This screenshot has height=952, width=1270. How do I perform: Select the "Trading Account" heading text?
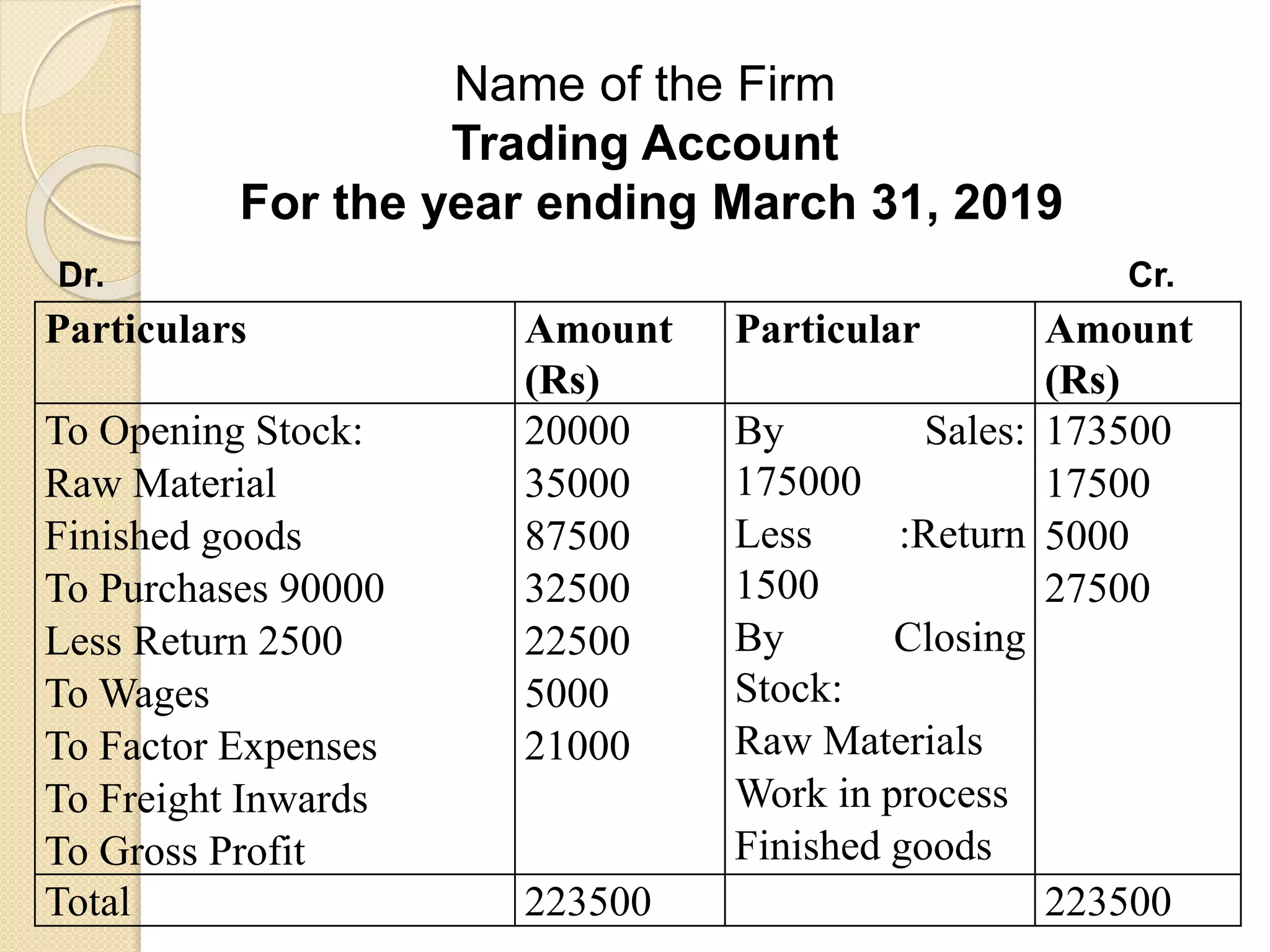click(645, 143)
